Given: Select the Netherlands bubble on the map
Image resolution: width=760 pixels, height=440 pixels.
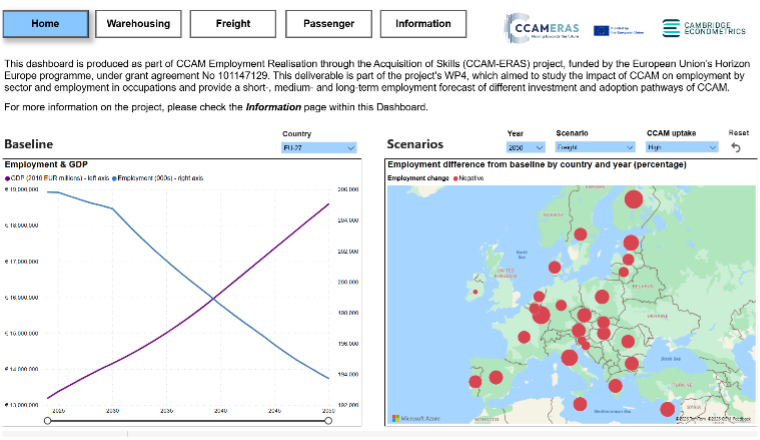Looking at the screenshot, I should point(539,297).
